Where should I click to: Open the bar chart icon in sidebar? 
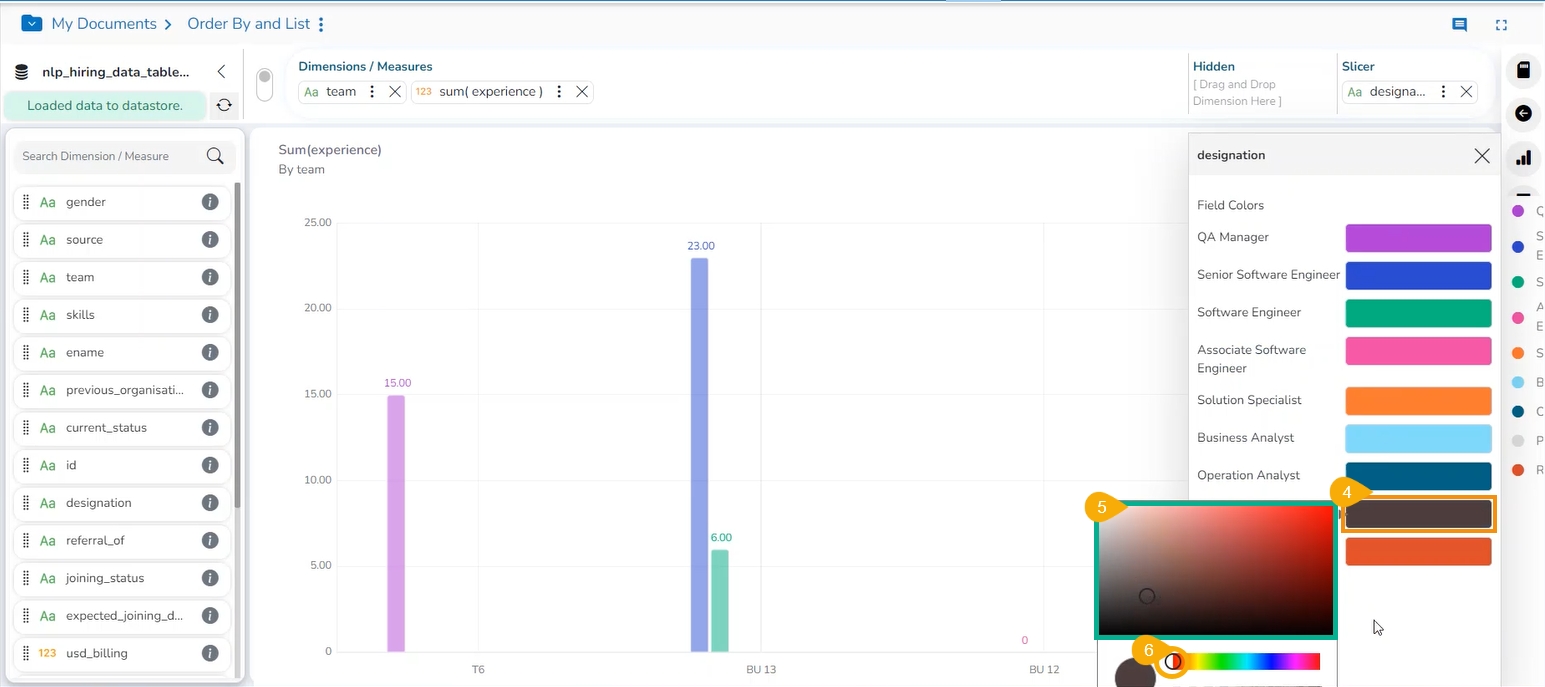click(1523, 158)
